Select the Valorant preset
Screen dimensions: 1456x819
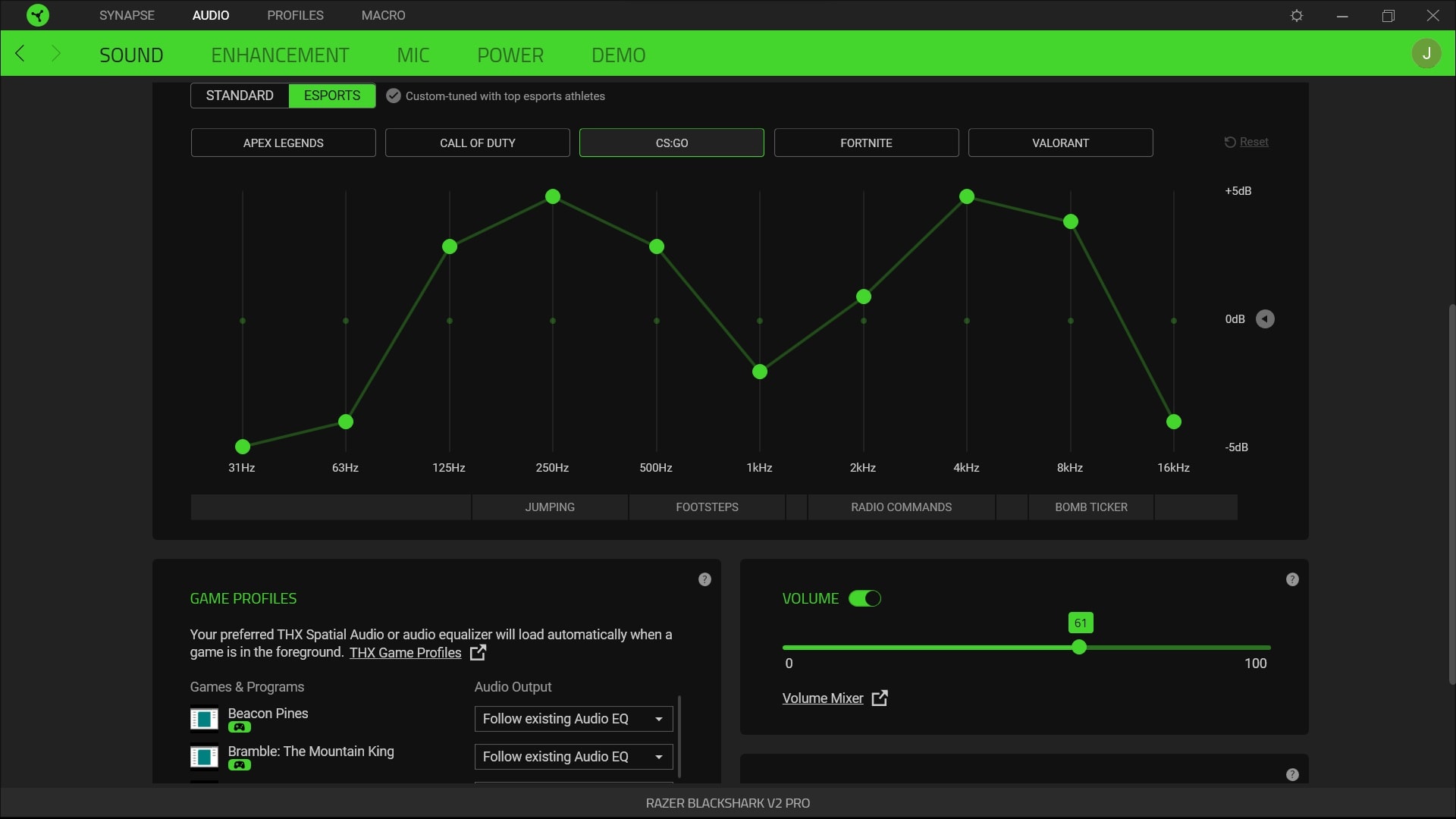[x=1061, y=143]
